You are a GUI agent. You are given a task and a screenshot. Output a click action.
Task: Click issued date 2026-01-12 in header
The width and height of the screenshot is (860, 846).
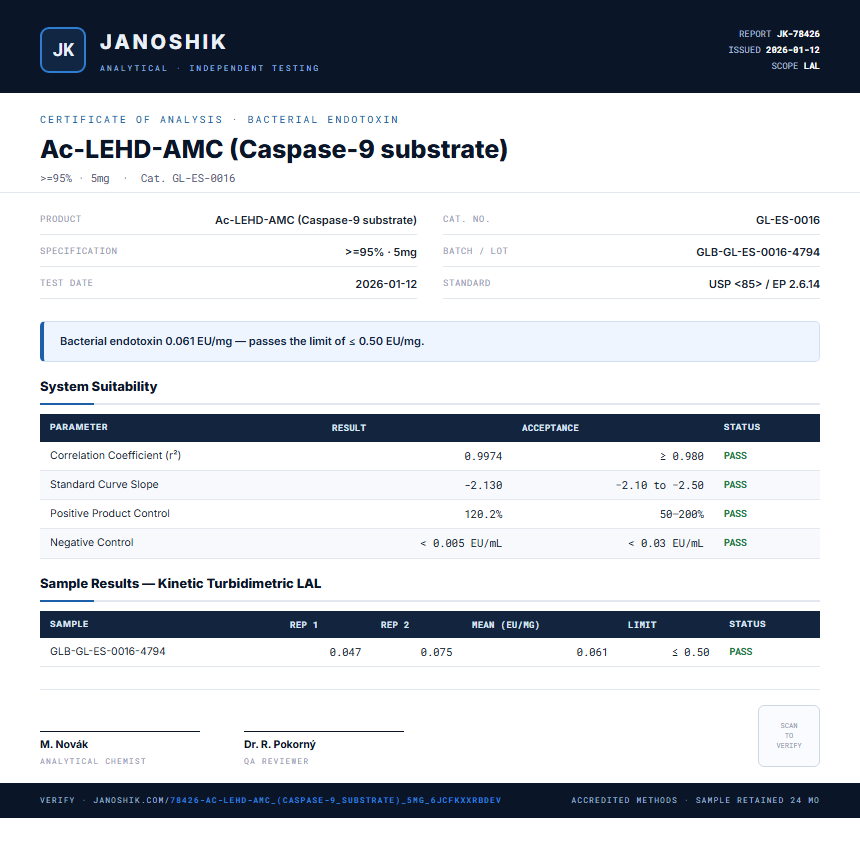(793, 50)
